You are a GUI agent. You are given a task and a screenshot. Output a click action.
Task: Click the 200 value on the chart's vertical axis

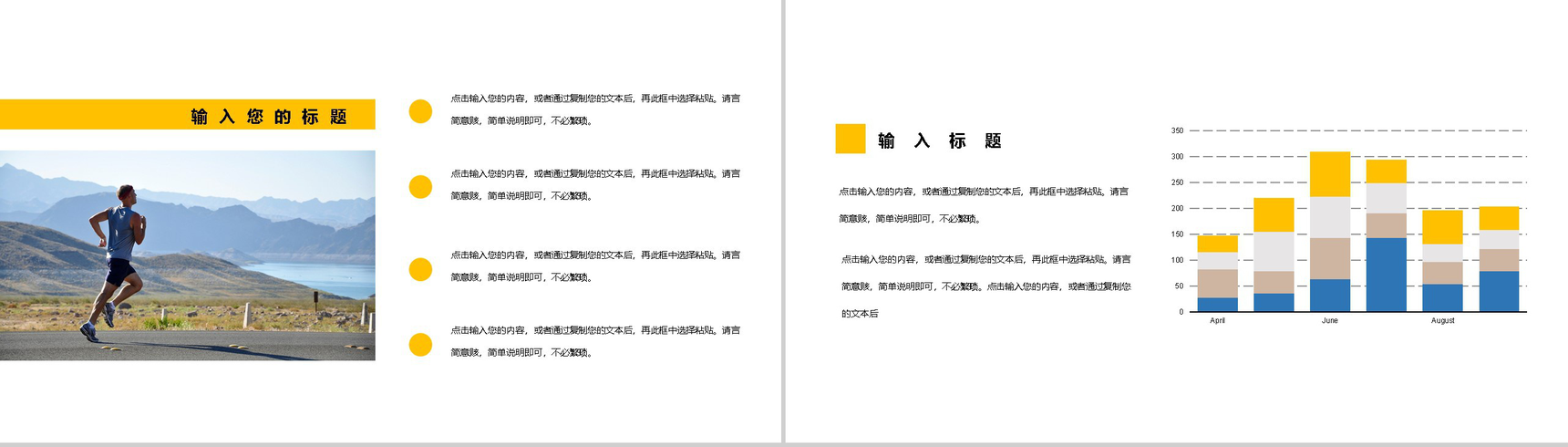pos(1177,209)
